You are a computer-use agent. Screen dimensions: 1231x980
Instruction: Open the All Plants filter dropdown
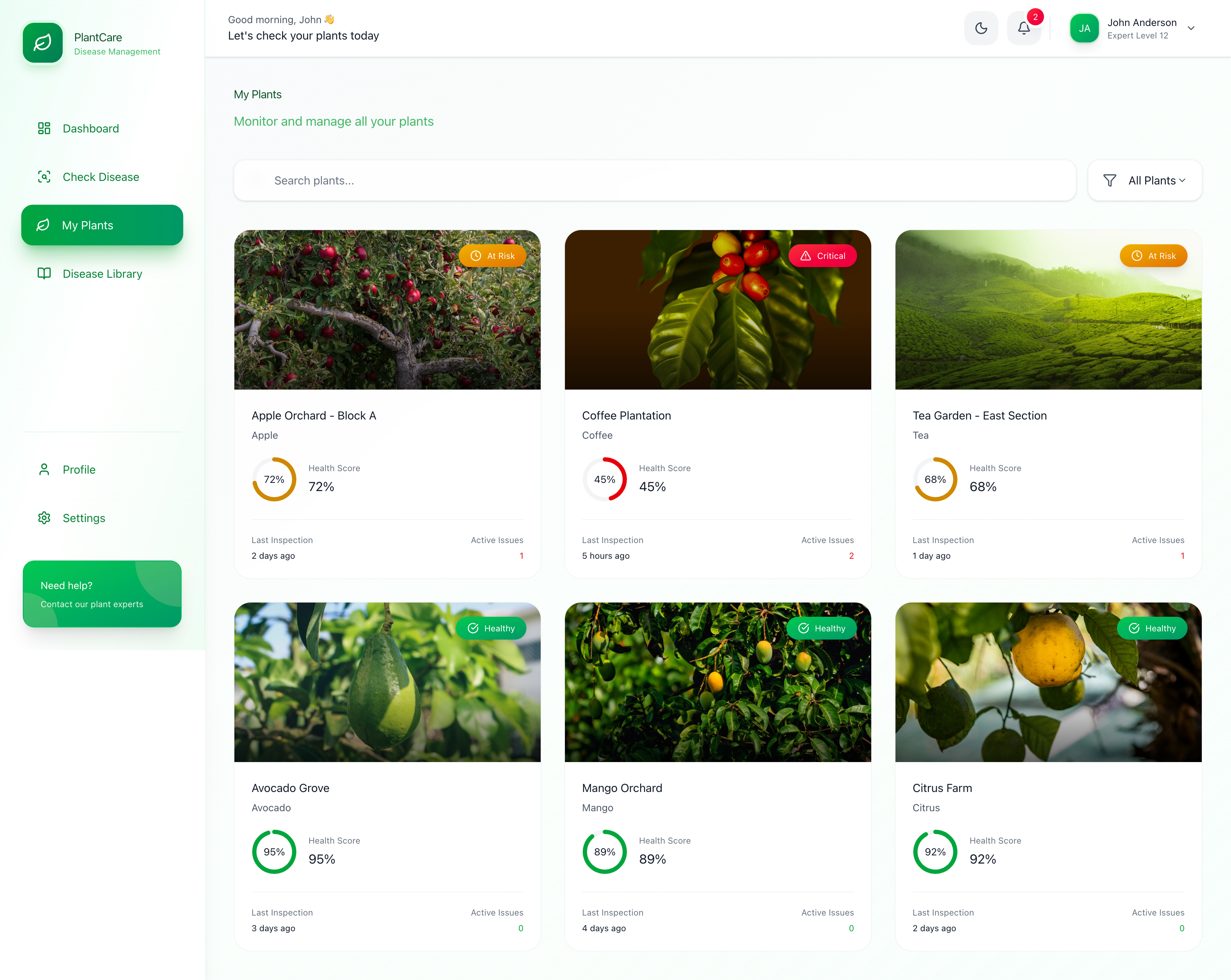point(1146,180)
